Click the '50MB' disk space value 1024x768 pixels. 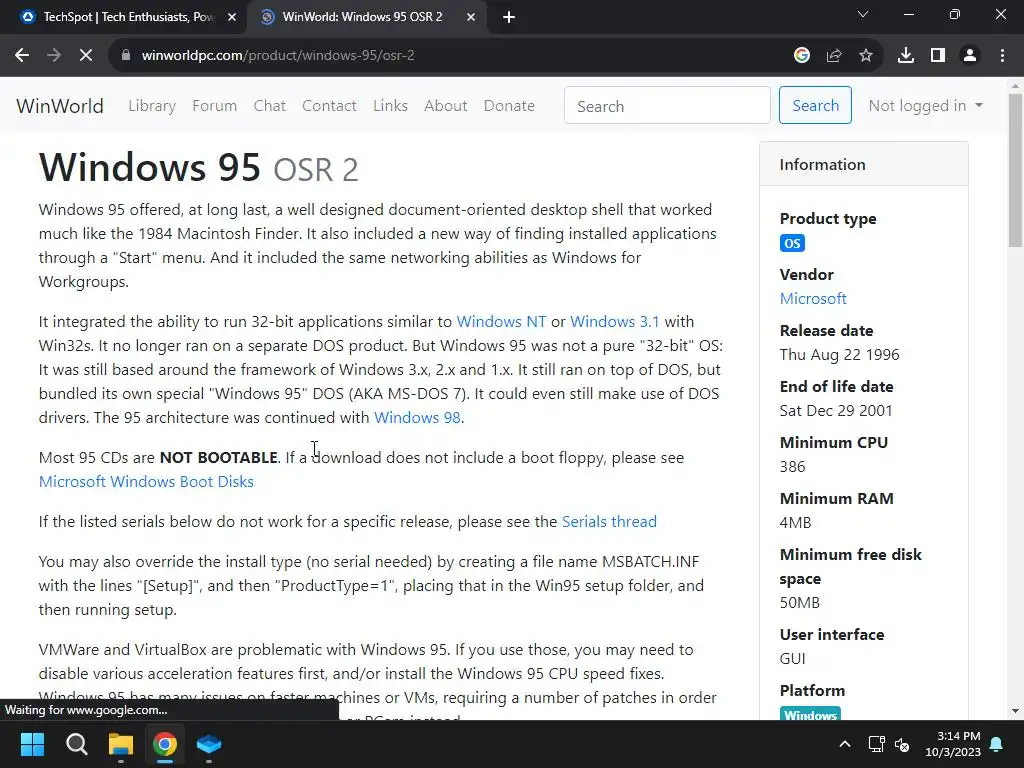799,603
